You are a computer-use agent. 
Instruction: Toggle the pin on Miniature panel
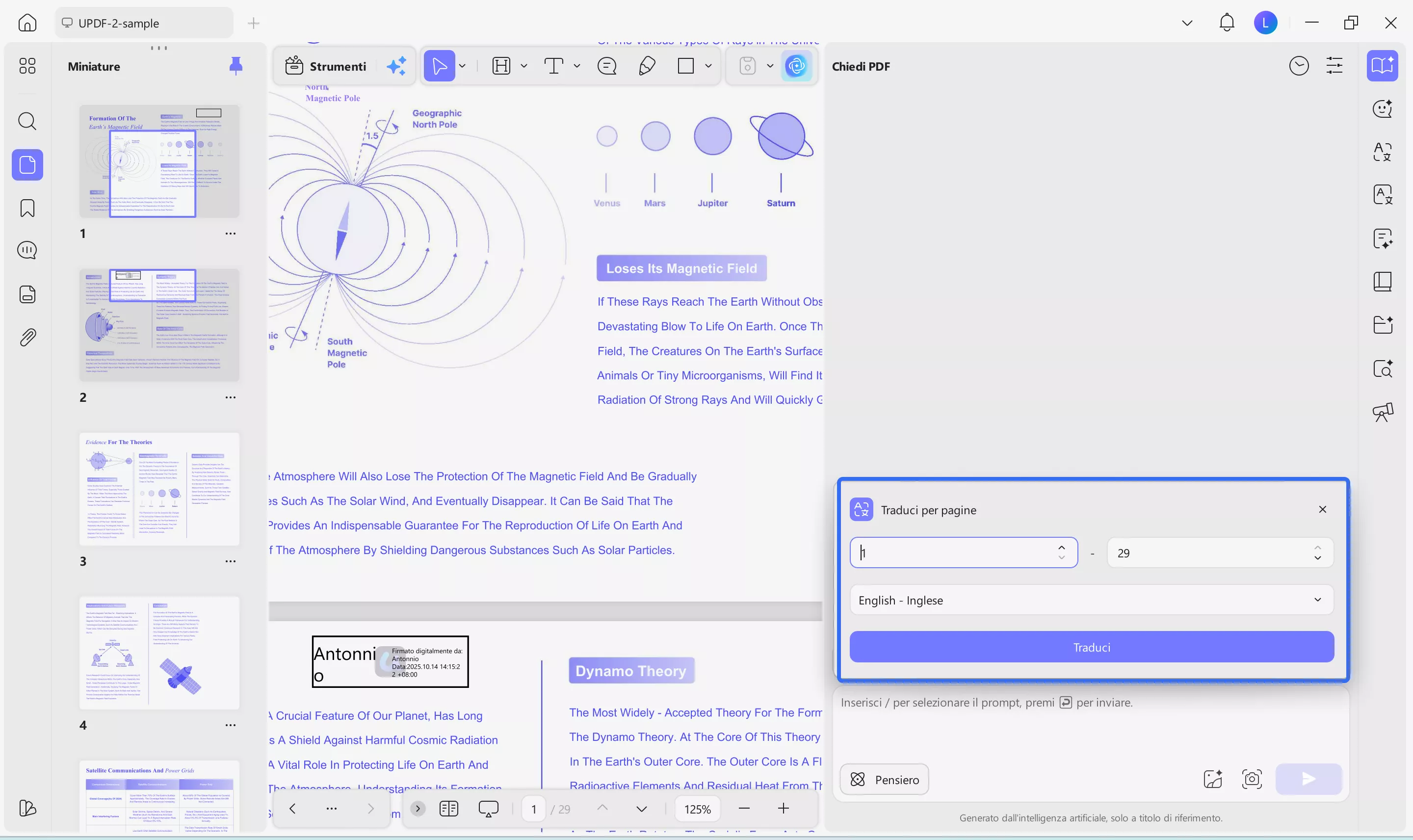point(235,66)
